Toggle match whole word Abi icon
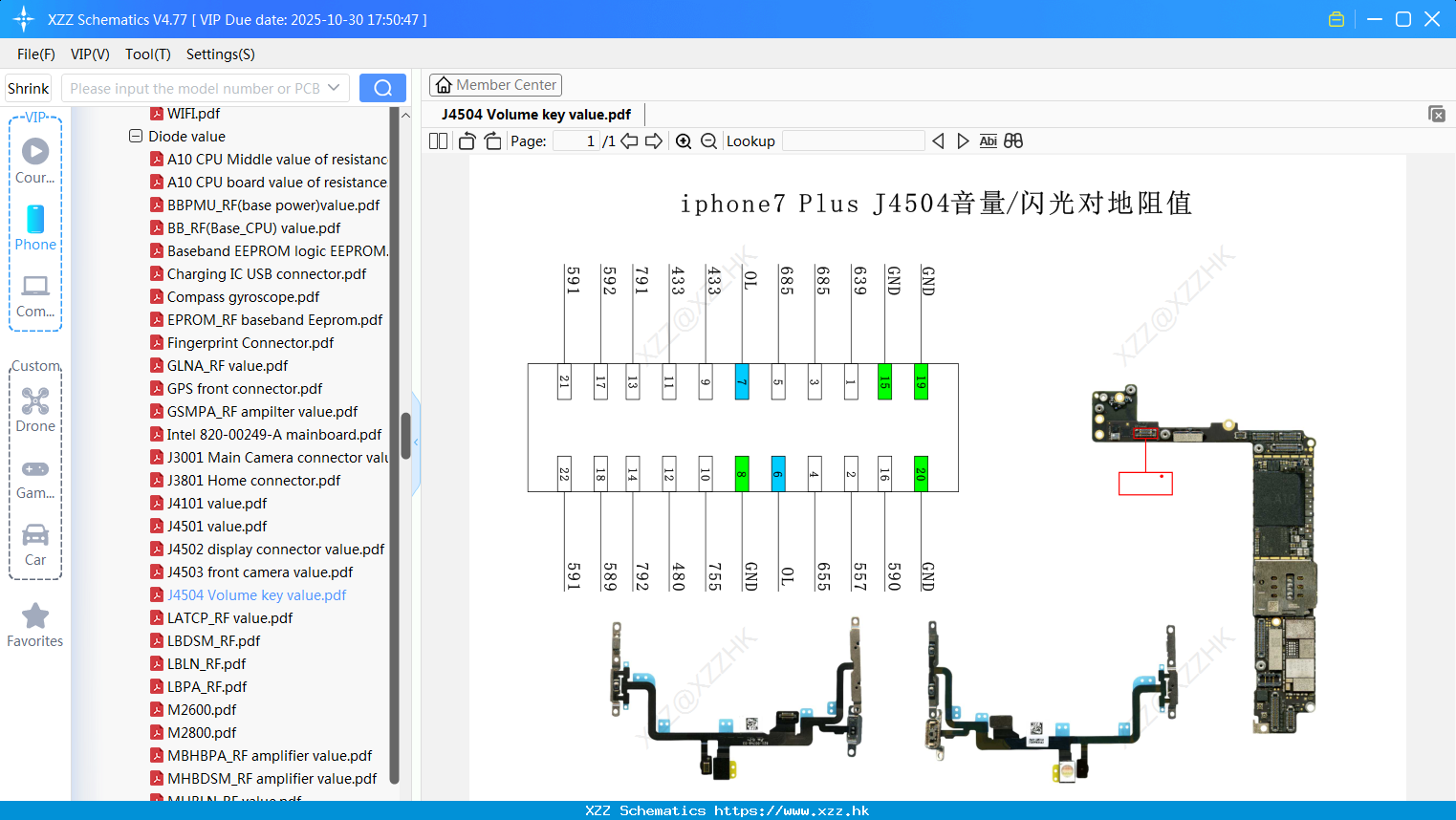This screenshot has width=1456, height=820. [x=988, y=141]
